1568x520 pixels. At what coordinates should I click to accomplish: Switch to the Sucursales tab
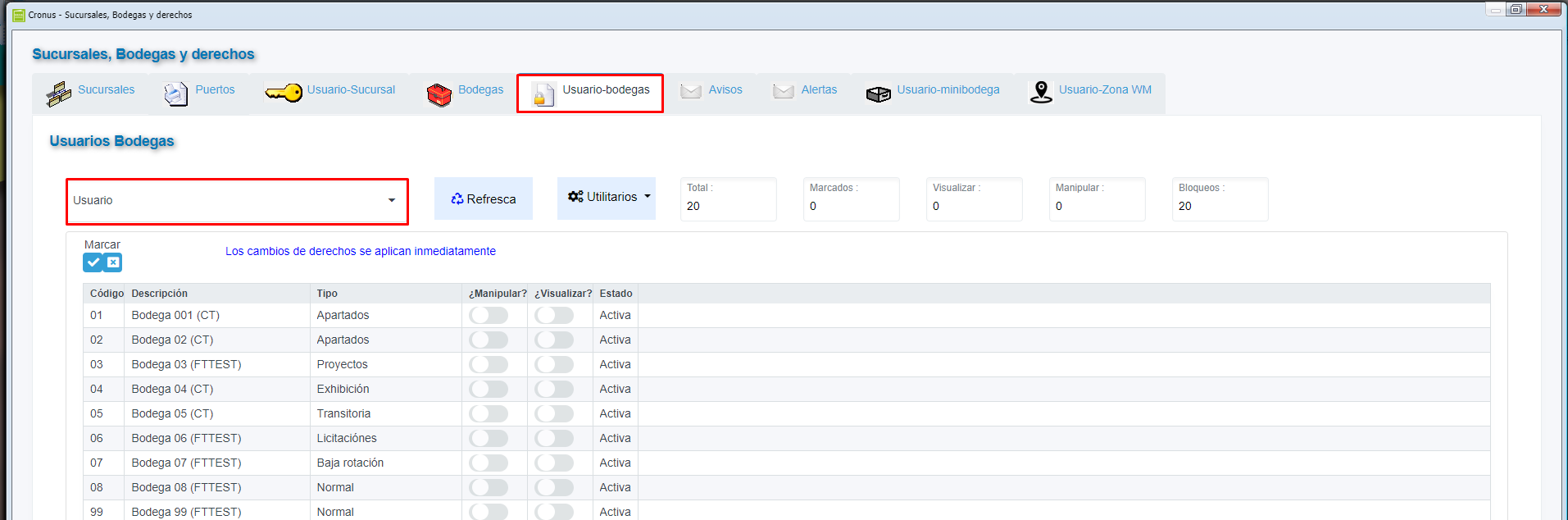click(91, 93)
